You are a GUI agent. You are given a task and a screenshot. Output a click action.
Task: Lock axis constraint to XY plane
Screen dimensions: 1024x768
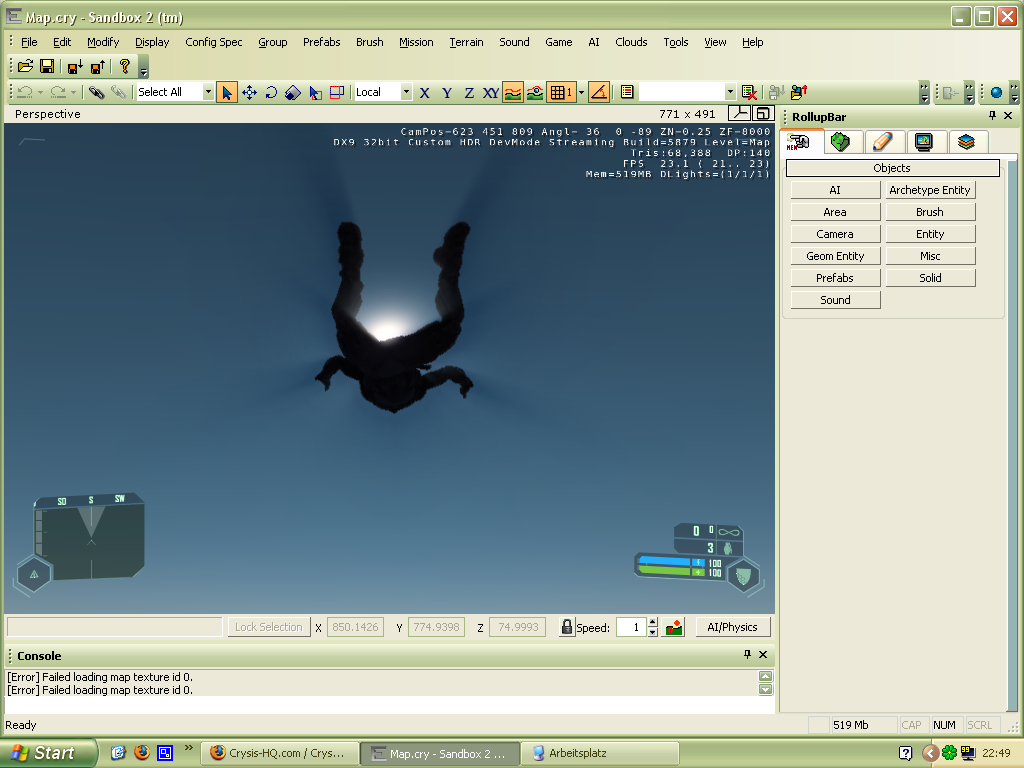(491, 92)
